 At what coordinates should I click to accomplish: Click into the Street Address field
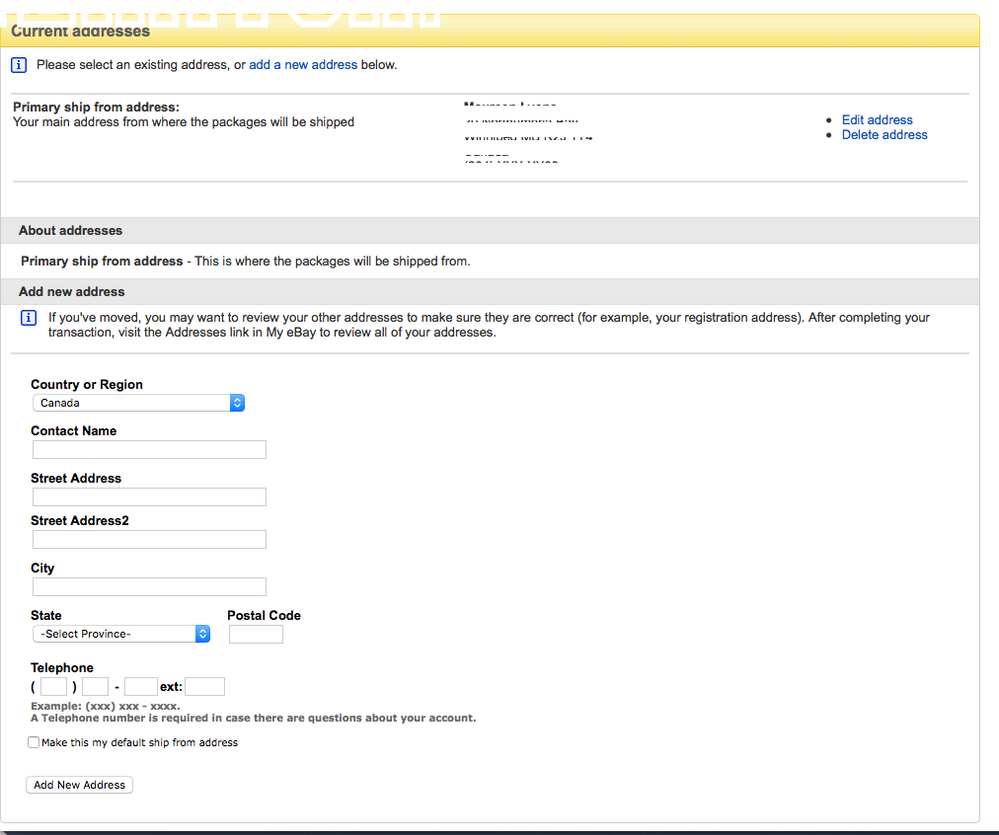click(x=150, y=497)
